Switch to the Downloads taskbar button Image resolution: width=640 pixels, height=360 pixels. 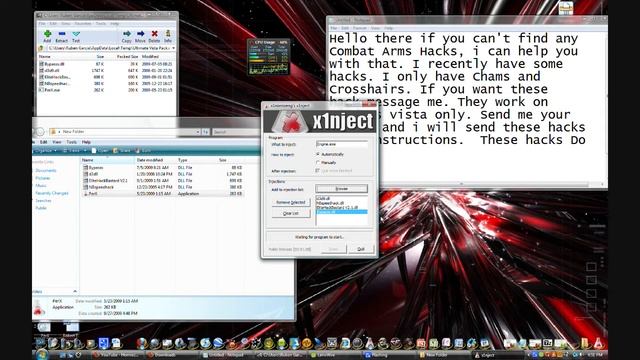[173, 356]
